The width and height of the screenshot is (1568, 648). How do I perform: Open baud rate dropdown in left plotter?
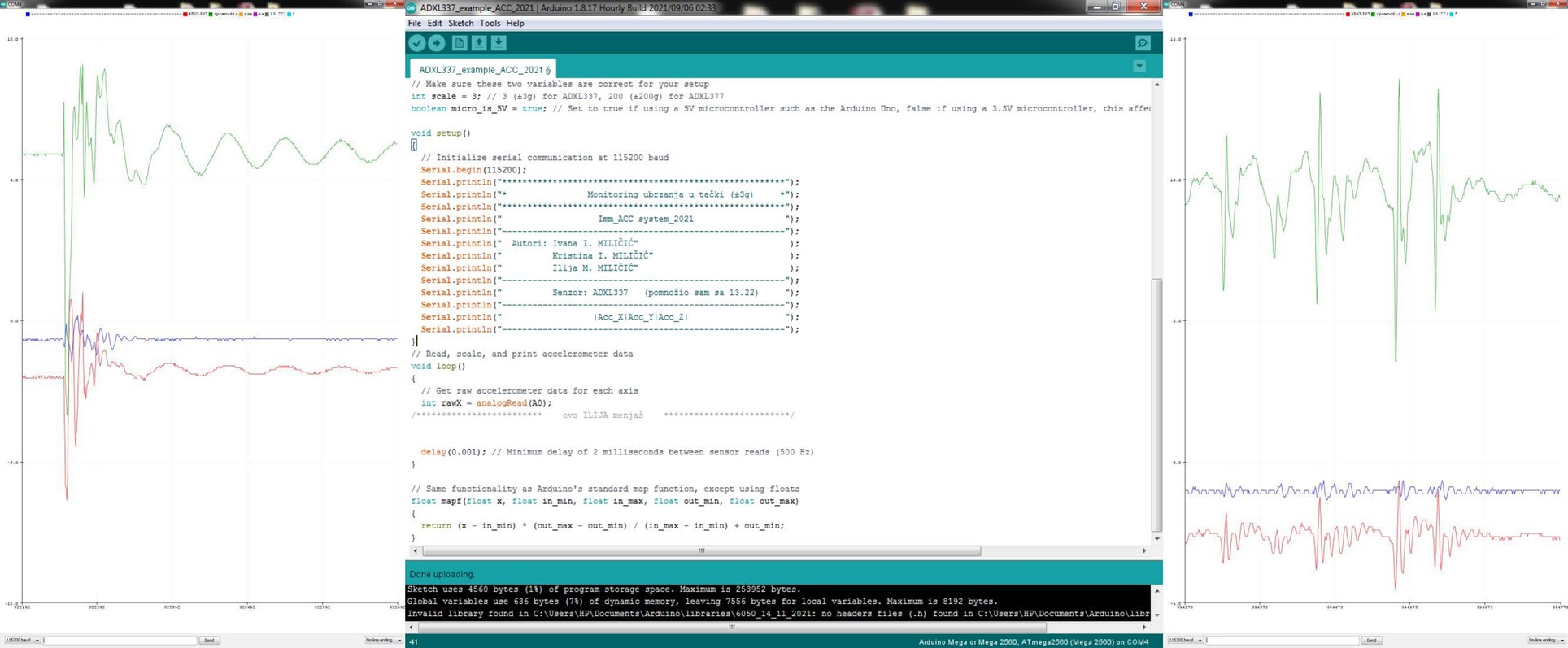click(23, 641)
